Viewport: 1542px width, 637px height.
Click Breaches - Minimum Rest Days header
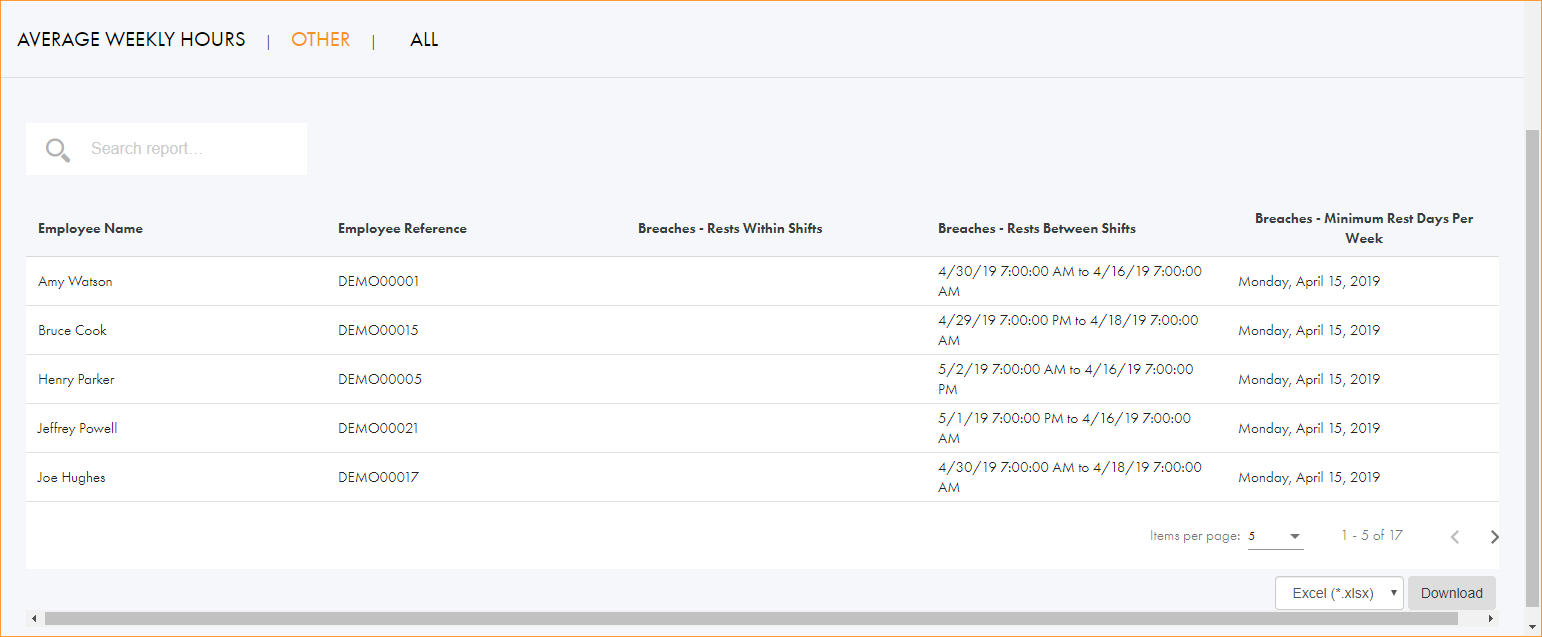(x=1364, y=228)
